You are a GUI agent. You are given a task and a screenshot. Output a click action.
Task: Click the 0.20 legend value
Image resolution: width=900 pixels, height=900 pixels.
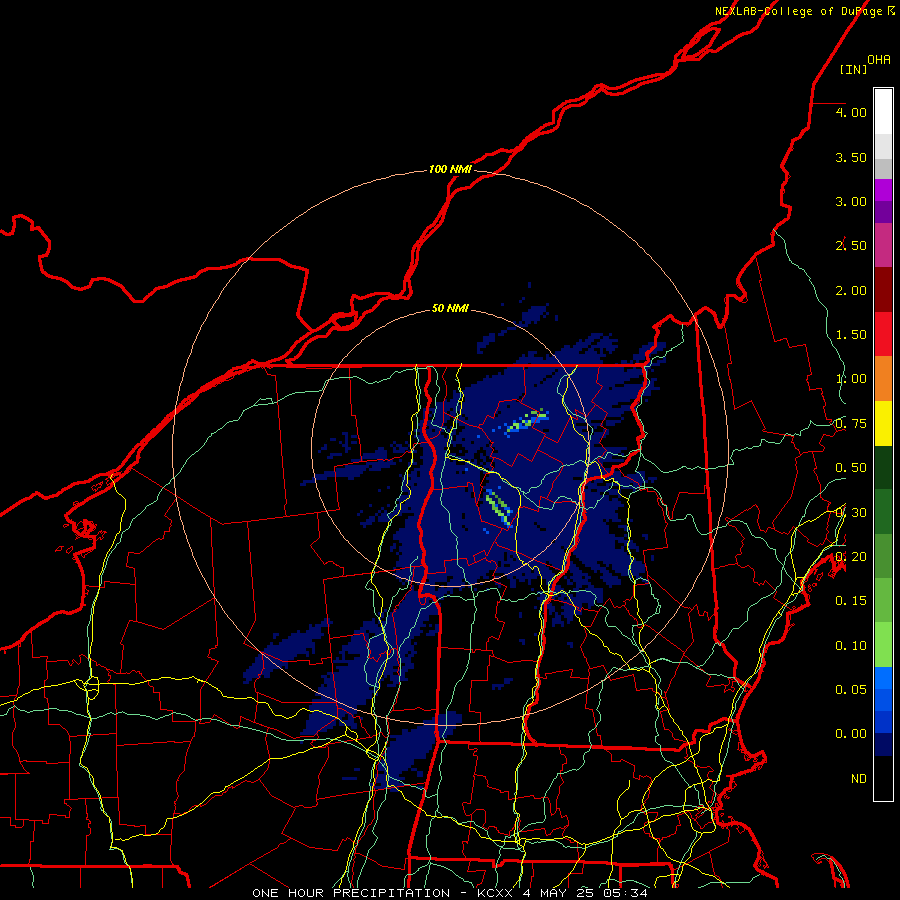tap(851, 557)
